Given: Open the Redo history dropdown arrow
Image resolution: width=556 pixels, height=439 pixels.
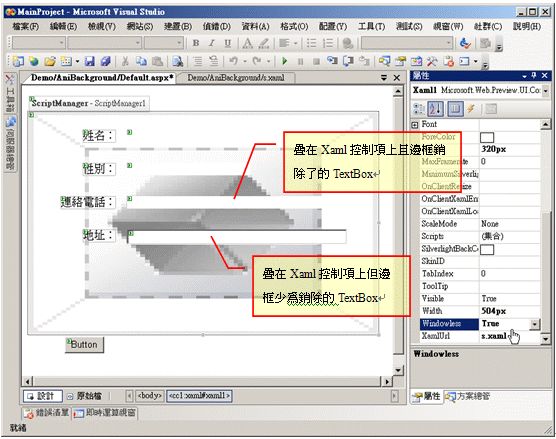Looking at the screenshot, I should click(x=268, y=61).
